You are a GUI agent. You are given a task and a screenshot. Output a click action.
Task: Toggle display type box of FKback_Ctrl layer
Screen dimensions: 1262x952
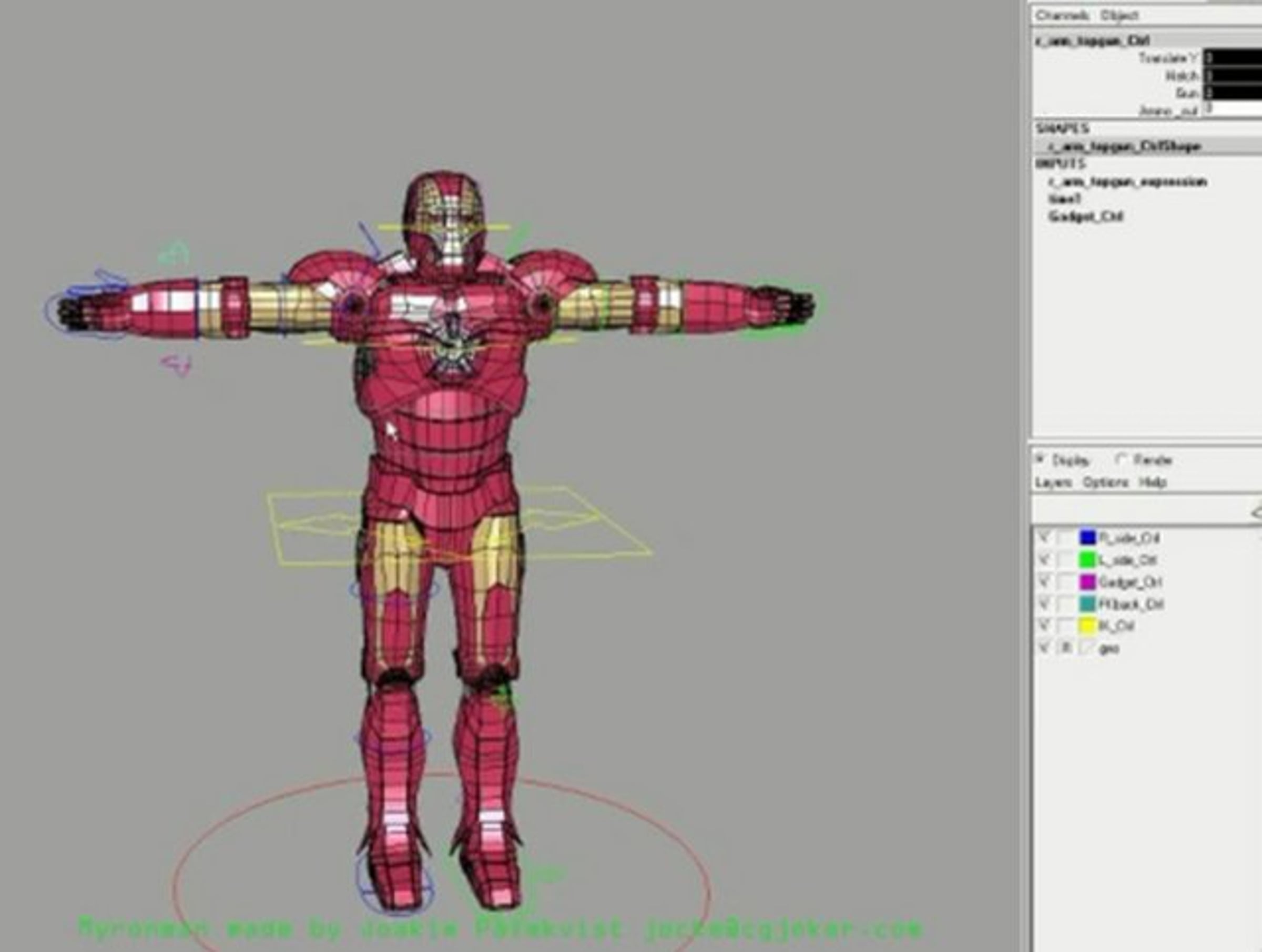pyautogui.click(x=1065, y=604)
